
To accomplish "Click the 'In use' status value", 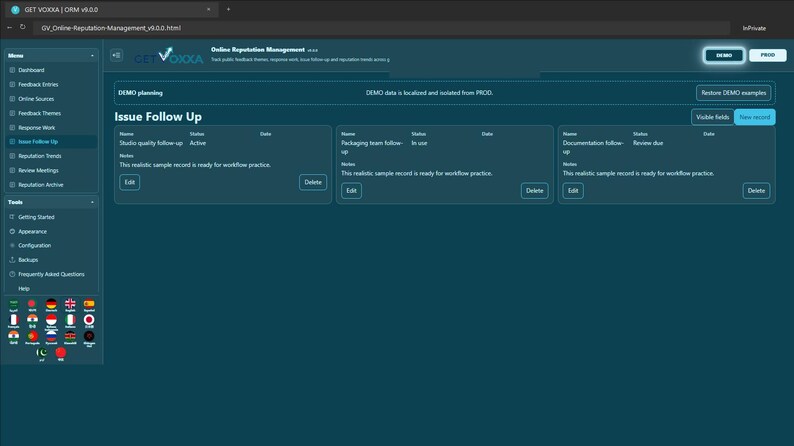I will coord(419,143).
